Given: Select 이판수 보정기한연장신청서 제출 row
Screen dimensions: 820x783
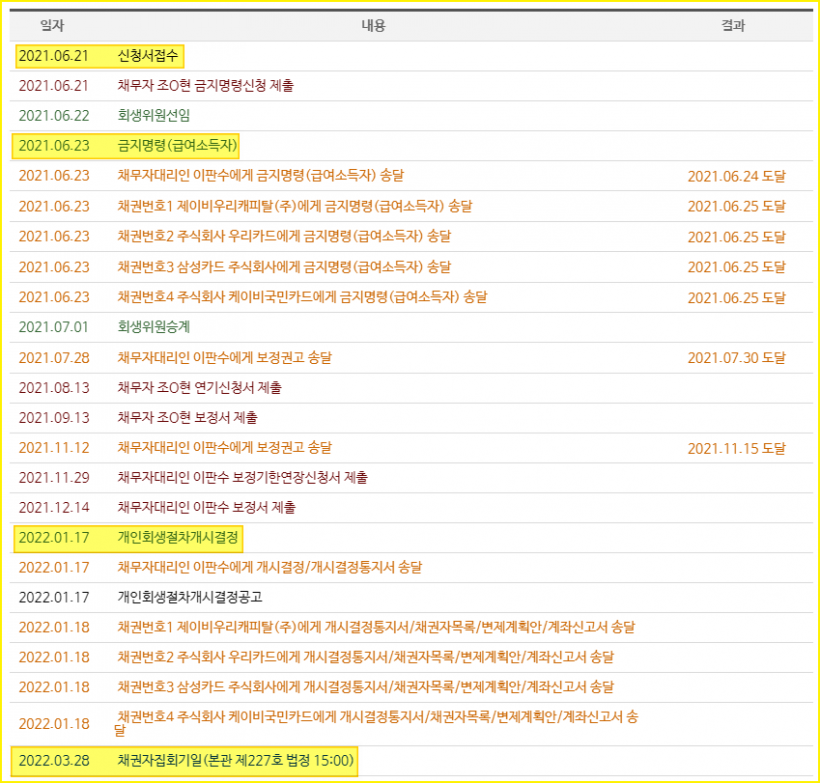Looking at the screenshot, I should (x=411, y=478).
